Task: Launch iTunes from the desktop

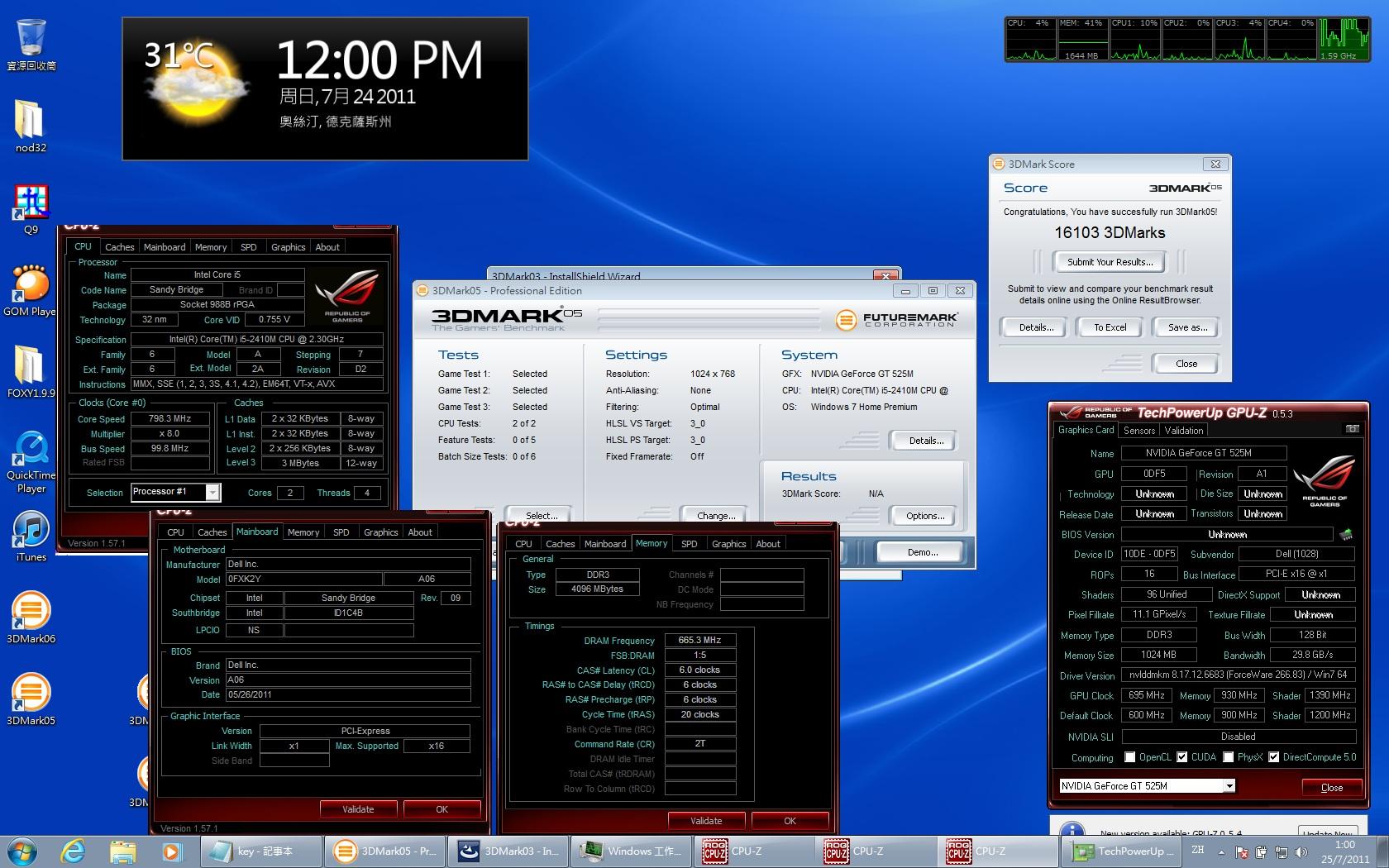Action: [31, 537]
